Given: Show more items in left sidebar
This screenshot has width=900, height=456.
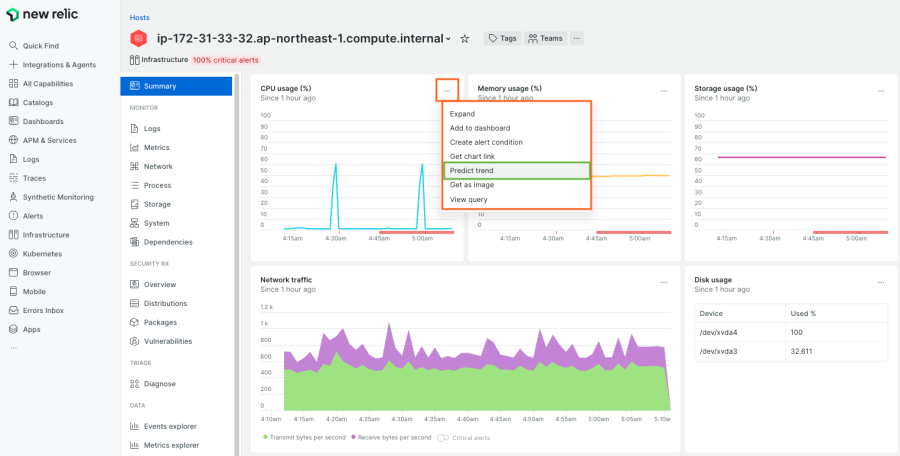Looking at the screenshot, I should pyautogui.click(x=13, y=348).
